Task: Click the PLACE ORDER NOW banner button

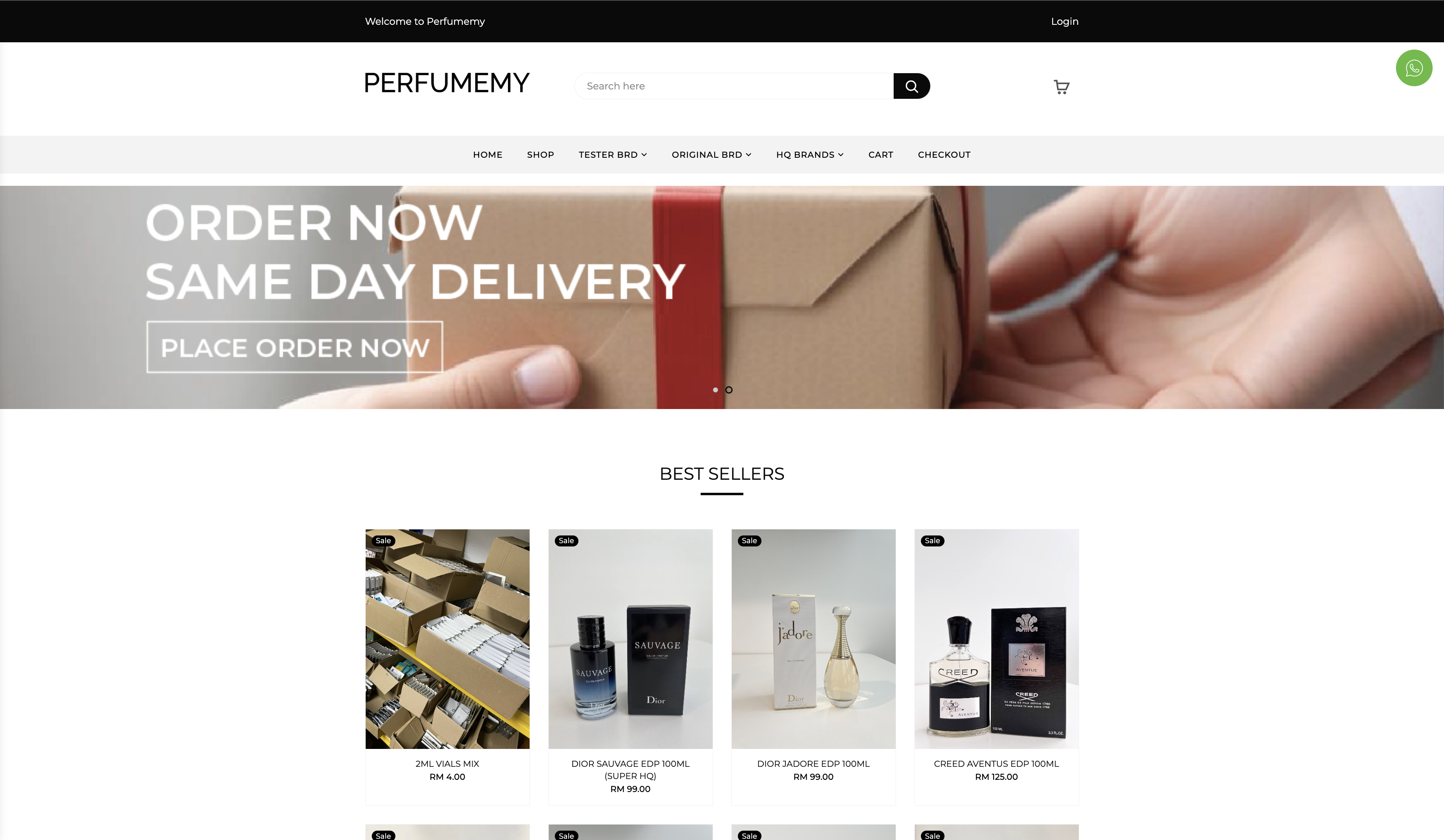Action: (x=294, y=347)
